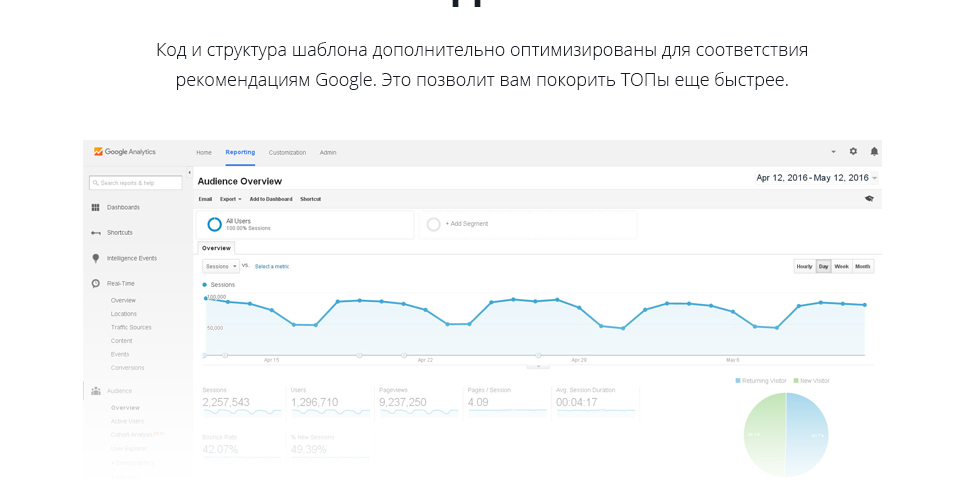Click the % New Sessions 49.39% tile
Viewport: 965px width, 500px height.
(x=330, y=447)
